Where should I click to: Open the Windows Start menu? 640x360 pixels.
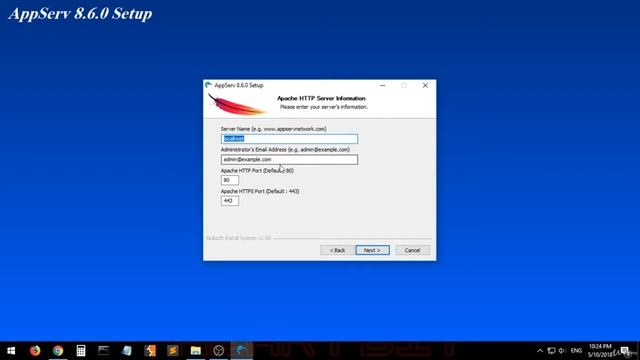(x=11, y=351)
